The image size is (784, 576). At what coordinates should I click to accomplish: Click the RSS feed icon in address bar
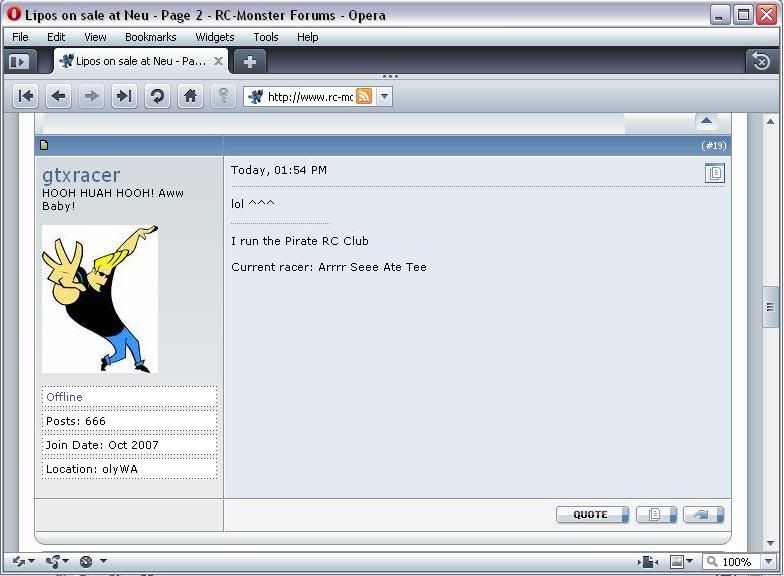(364, 97)
